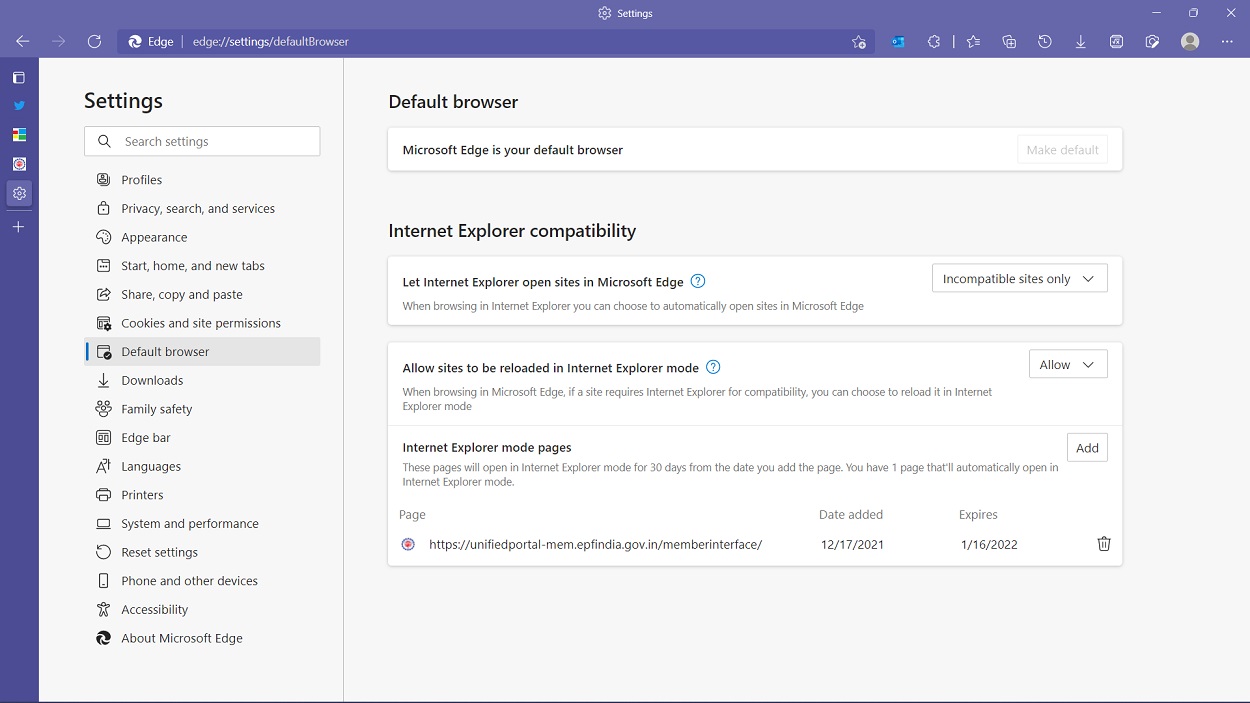This screenshot has width=1250, height=703.
Task: Open the Settings and more menu
Action: point(1228,42)
